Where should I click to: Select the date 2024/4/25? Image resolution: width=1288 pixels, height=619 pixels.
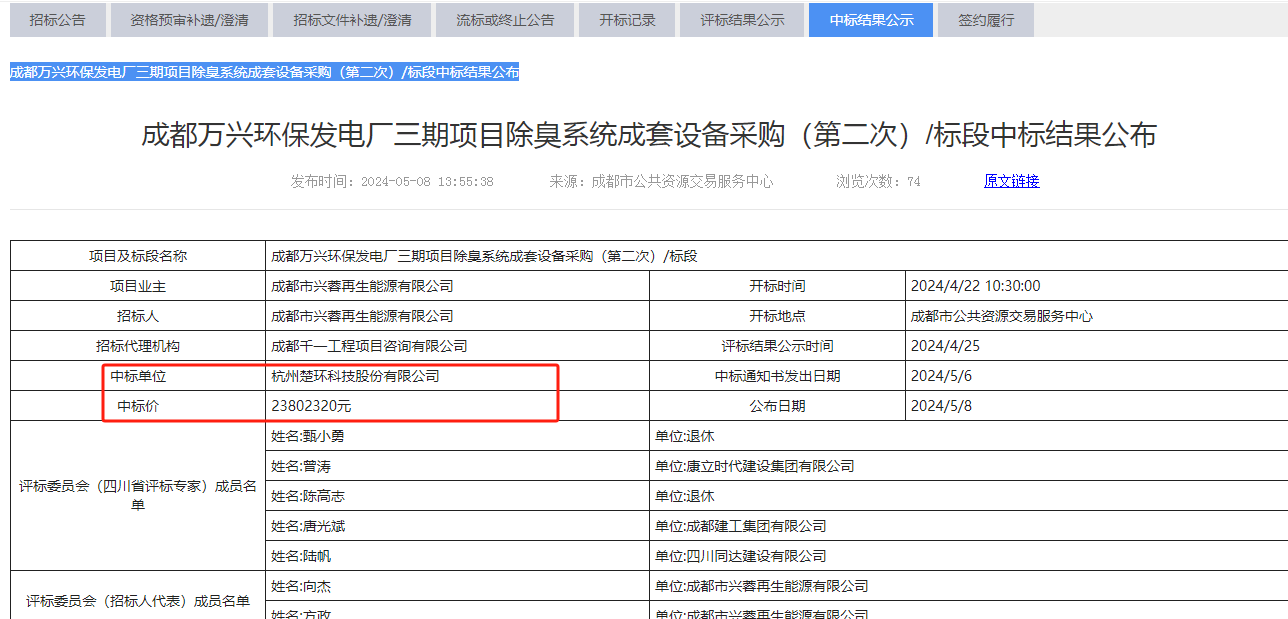pos(1096,346)
